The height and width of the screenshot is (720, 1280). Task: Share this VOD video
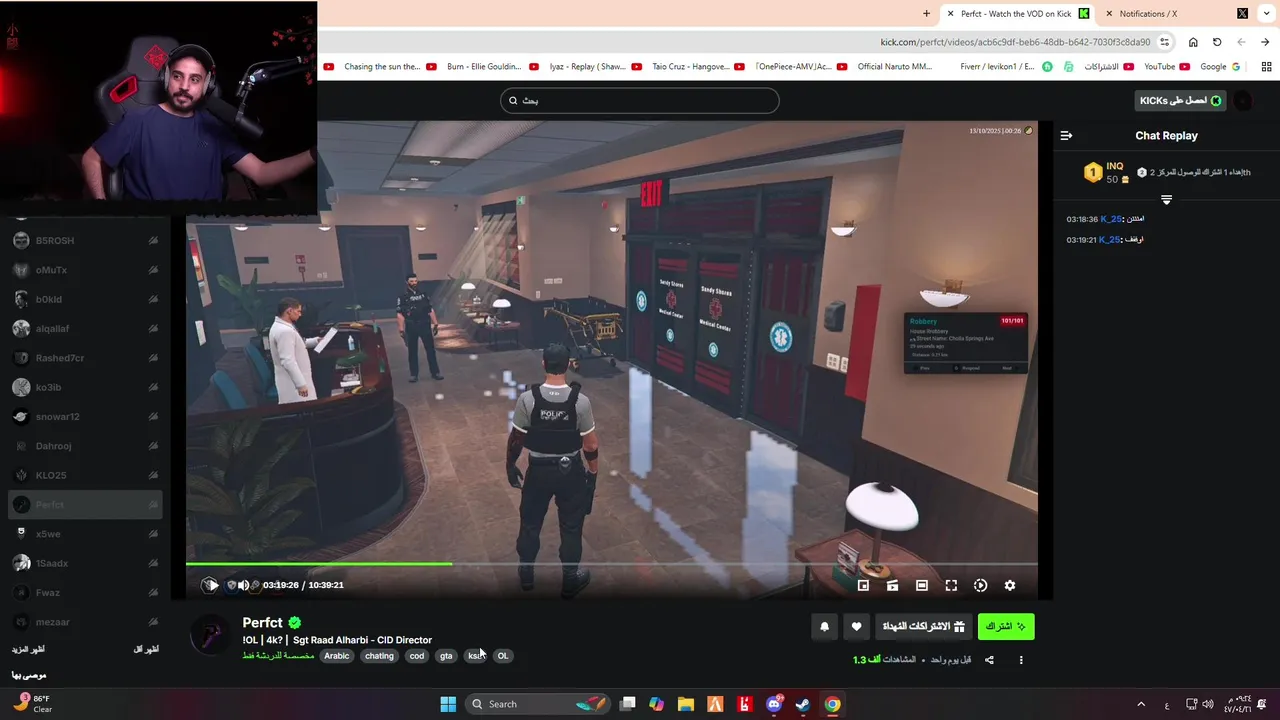coord(989,660)
